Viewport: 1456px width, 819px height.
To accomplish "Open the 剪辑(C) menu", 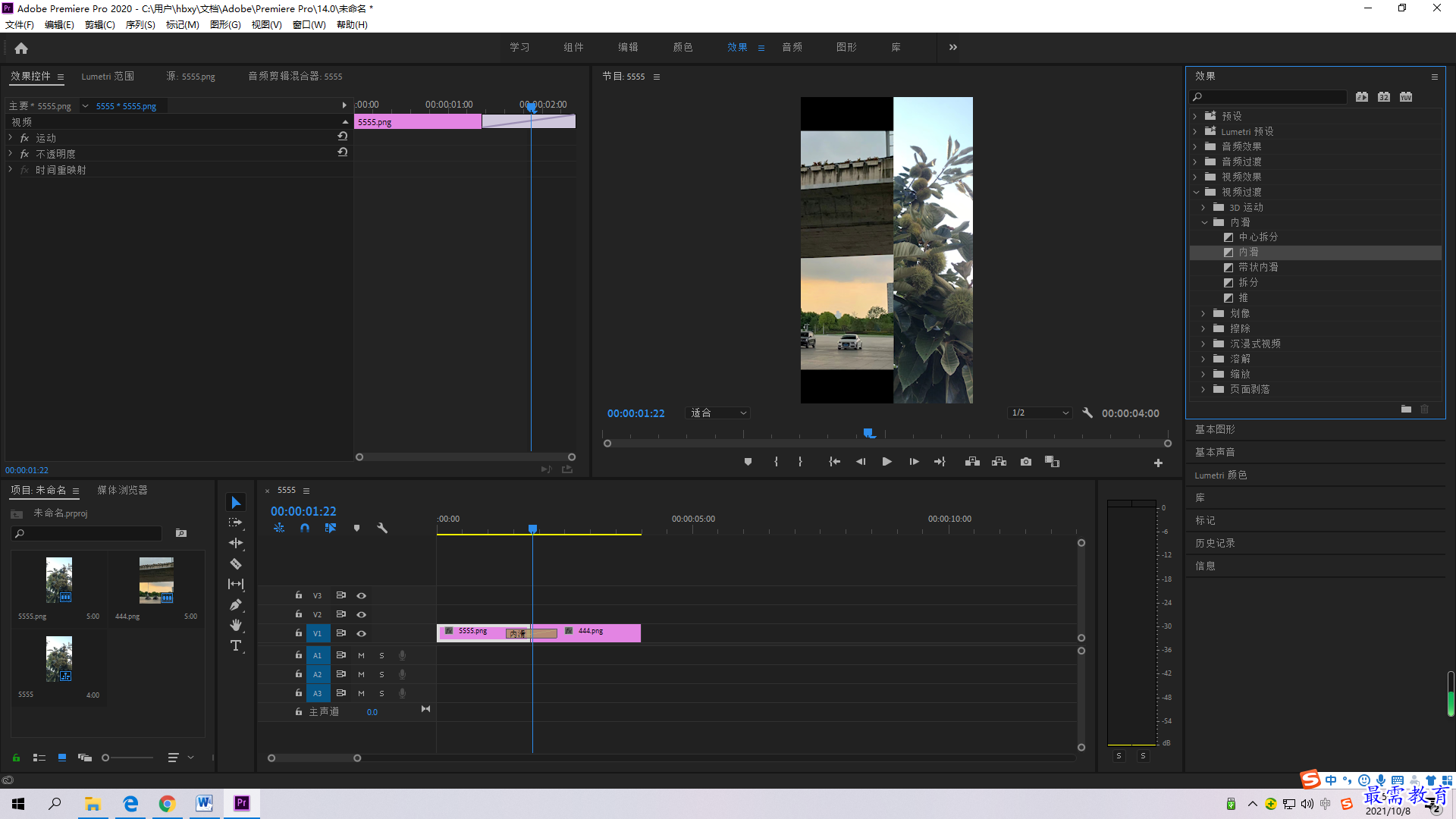I will pos(100,24).
